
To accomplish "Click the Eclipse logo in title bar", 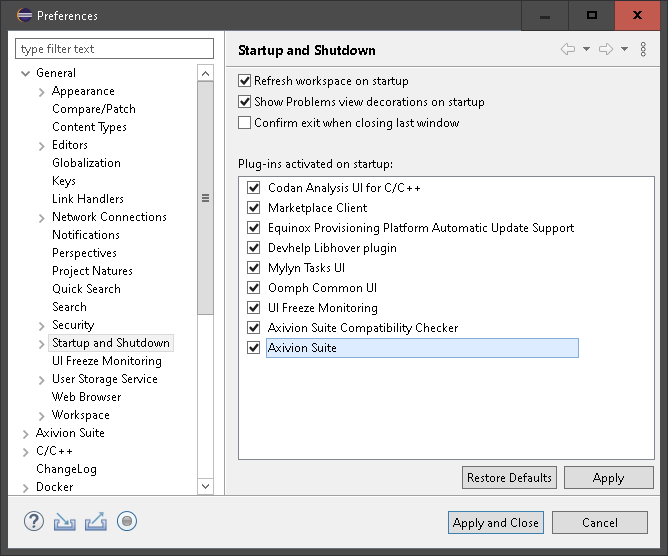I will tap(24, 15).
